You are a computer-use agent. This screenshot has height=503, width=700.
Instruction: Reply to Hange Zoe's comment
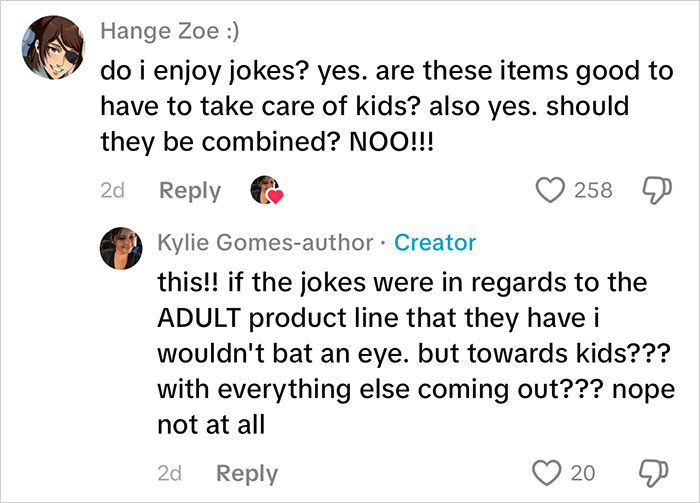click(190, 190)
